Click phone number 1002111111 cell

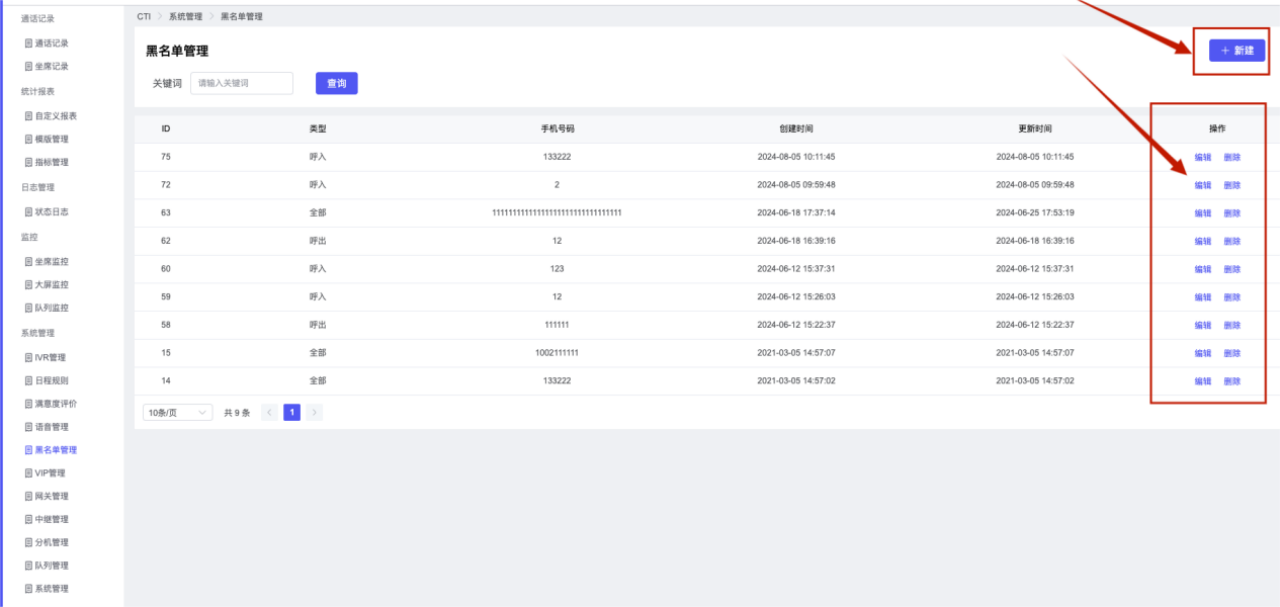(557, 353)
